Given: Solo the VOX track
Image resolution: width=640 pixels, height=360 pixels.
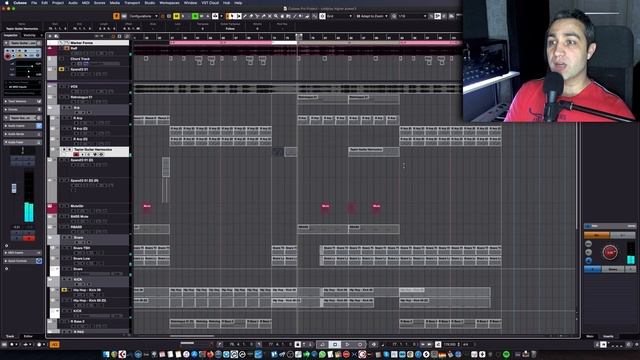Looking at the screenshot, I should 67,87.
